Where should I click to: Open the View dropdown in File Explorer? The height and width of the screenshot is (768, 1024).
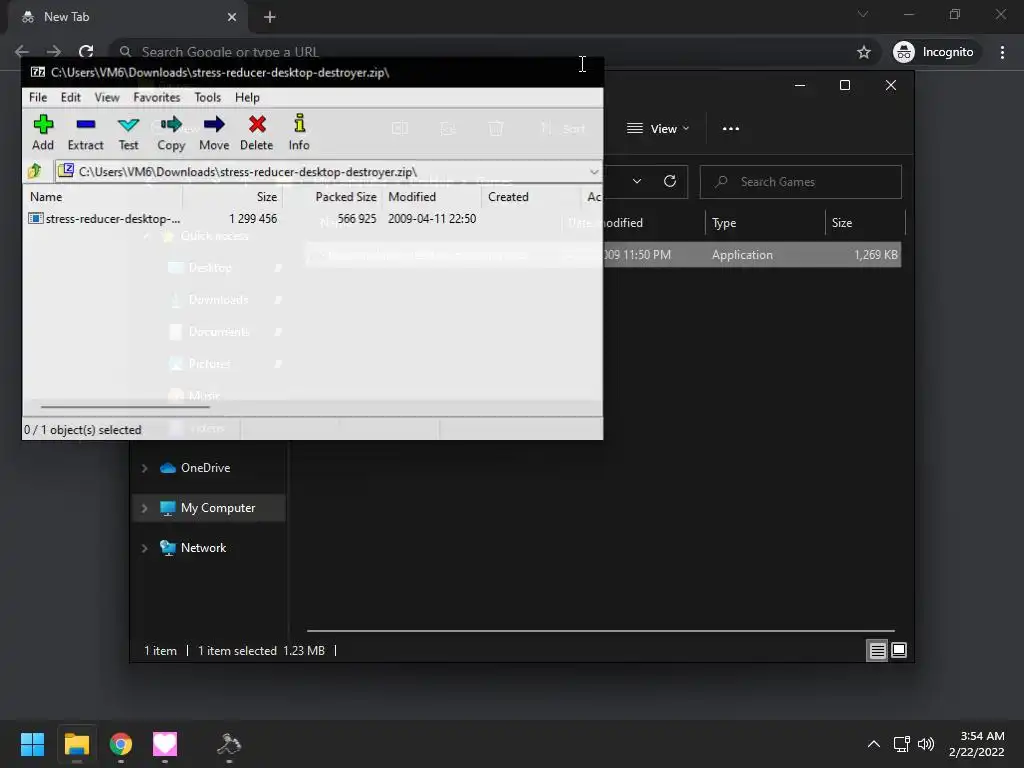[658, 129]
